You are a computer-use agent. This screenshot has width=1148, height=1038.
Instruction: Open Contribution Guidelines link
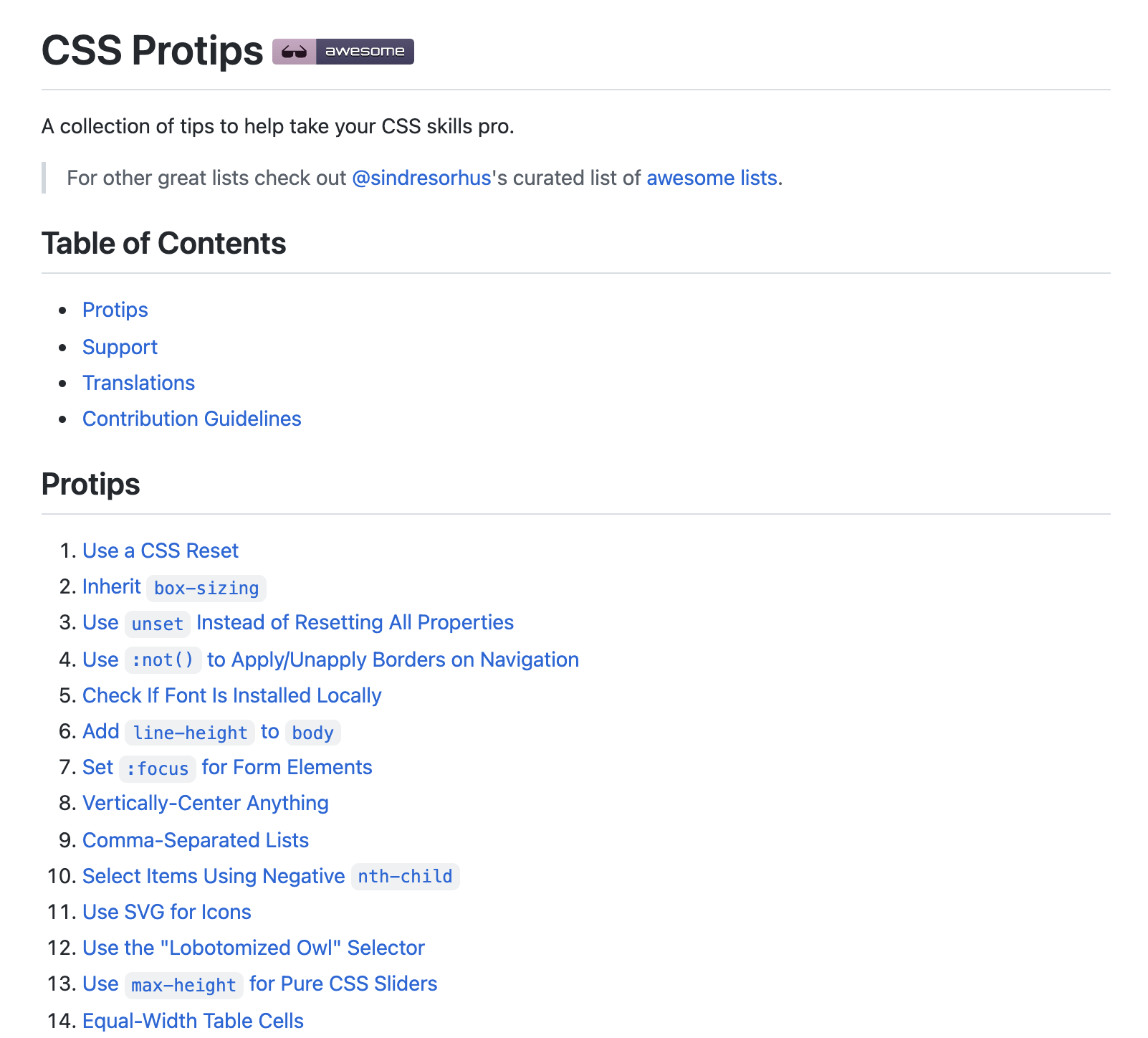coord(192,419)
